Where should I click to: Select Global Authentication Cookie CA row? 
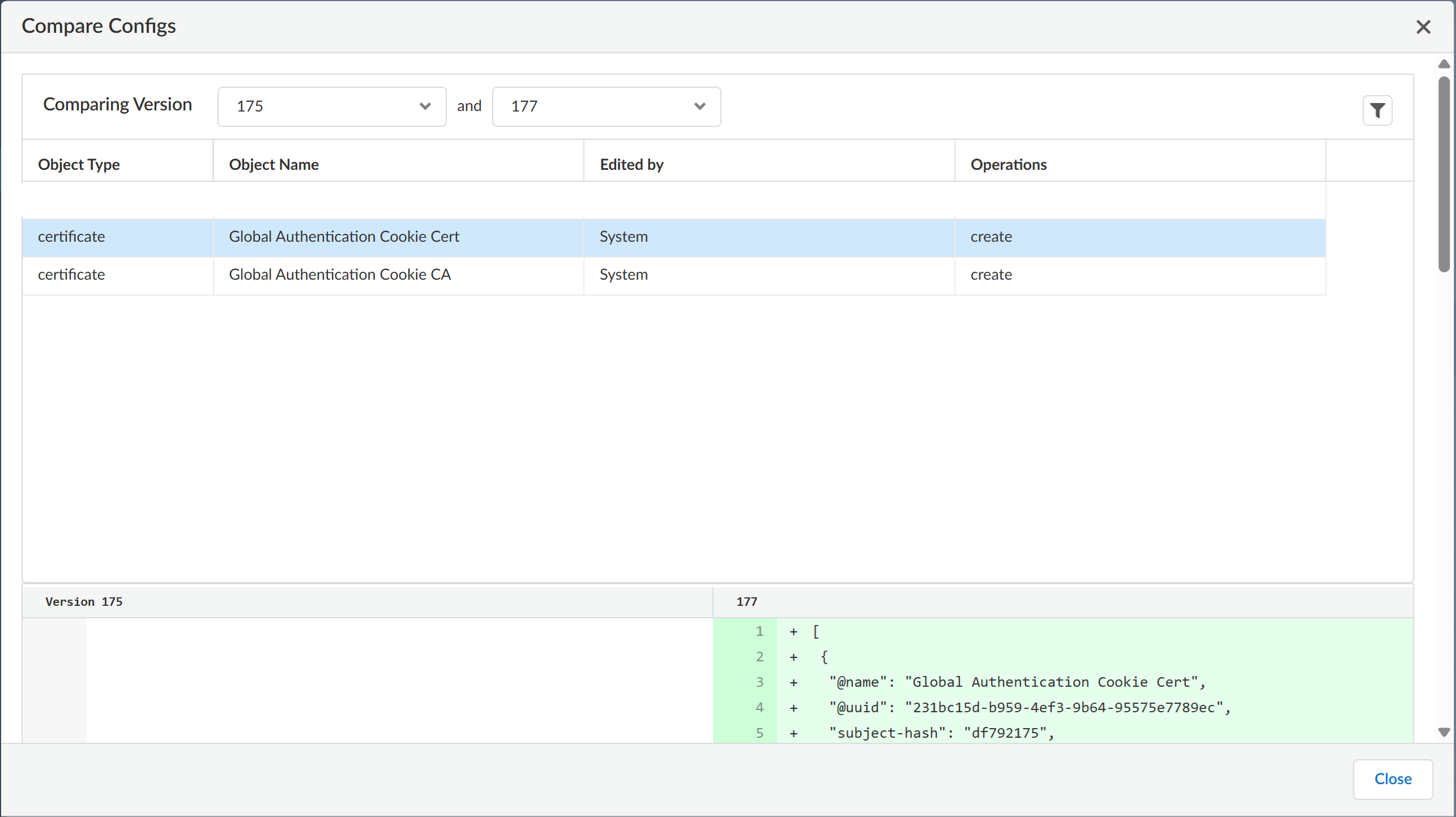(340, 275)
